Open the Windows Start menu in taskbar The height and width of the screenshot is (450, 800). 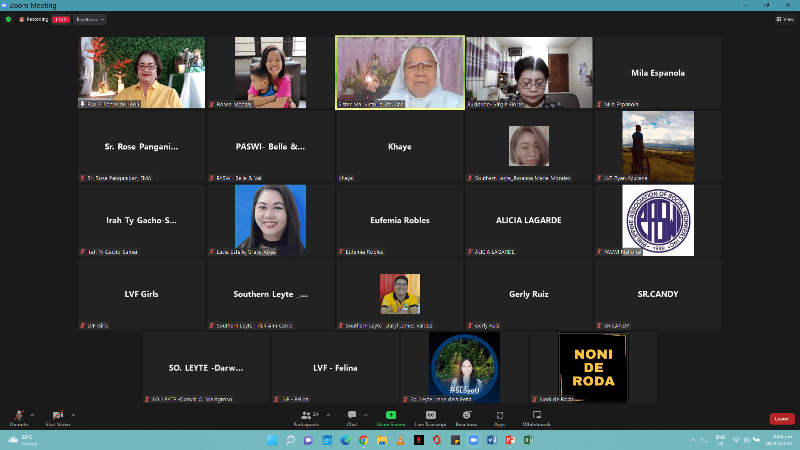[x=271, y=440]
